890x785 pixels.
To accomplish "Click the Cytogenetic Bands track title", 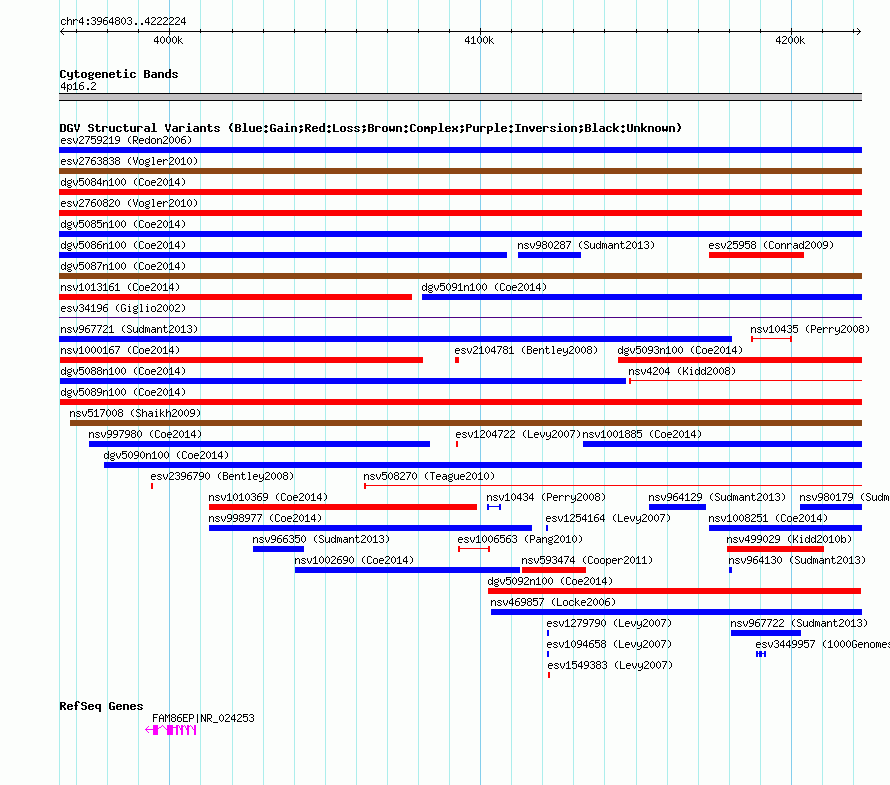I will [119, 74].
